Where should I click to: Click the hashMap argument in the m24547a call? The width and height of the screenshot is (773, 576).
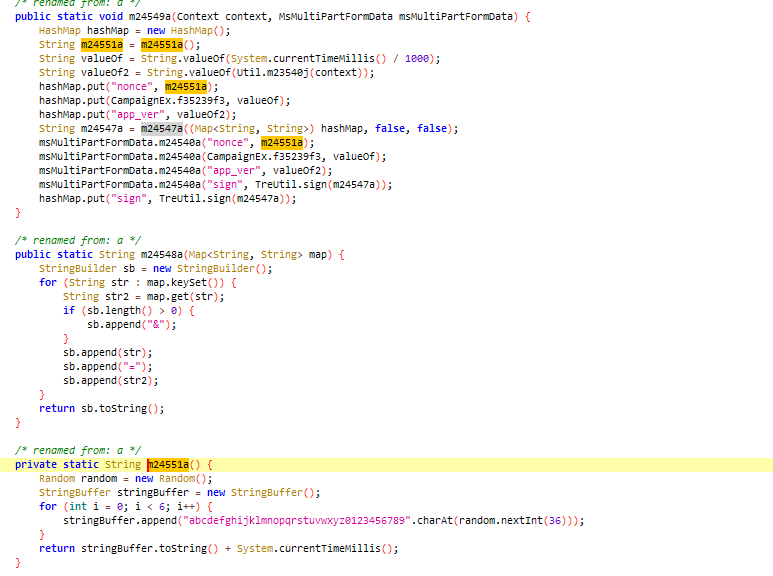pos(342,128)
